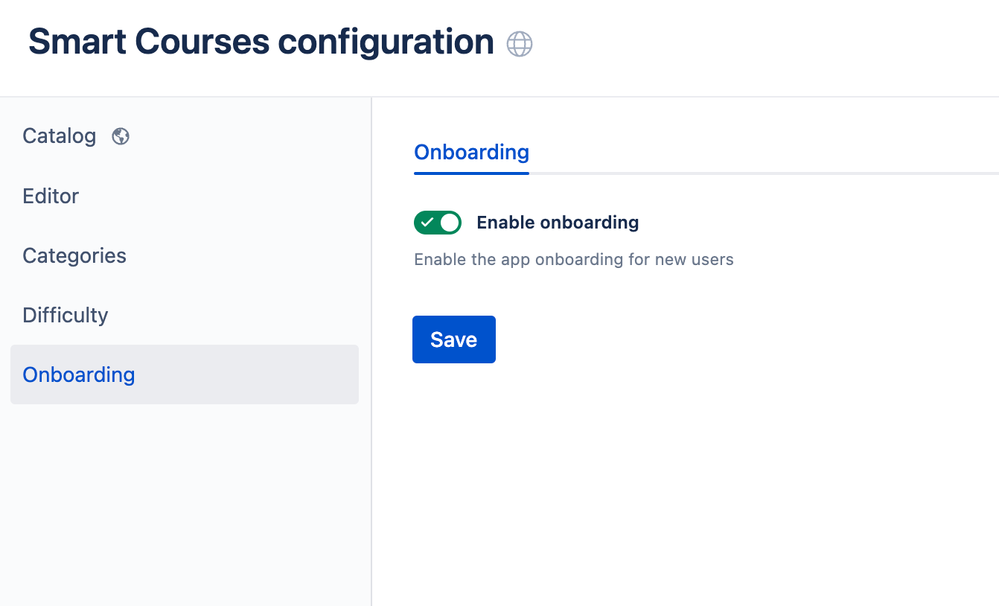This screenshot has height=606, width=999.
Task: Click the checkmark inside the onboarding switch
Action: pyautogui.click(x=428, y=222)
